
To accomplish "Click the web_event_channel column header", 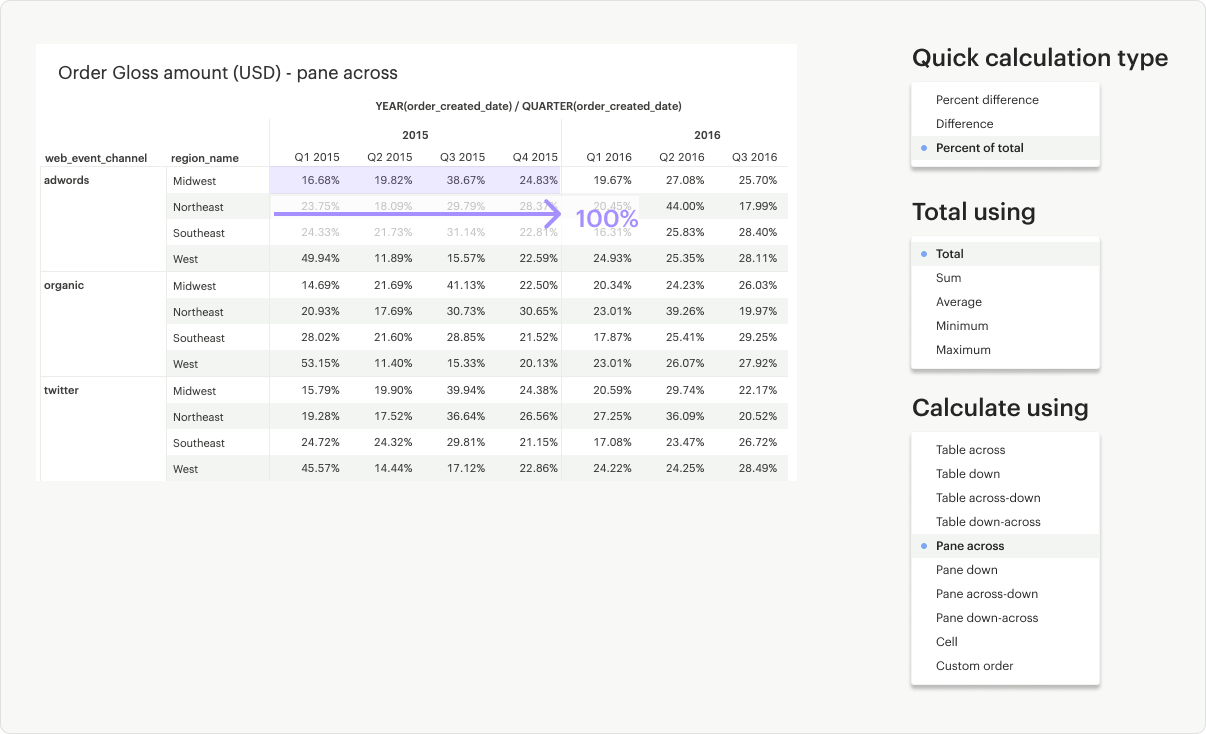I will 96,158.
